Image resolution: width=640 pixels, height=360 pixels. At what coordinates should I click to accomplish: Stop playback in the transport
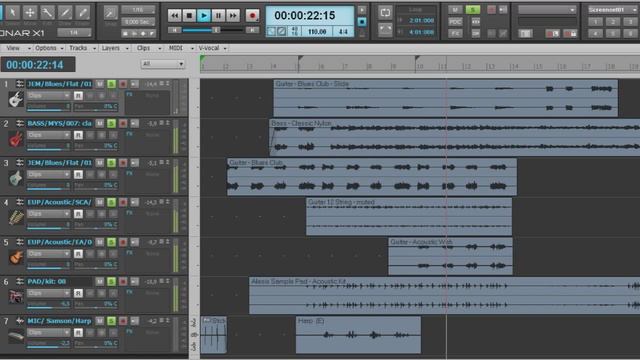pyautogui.click(x=189, y=16)
